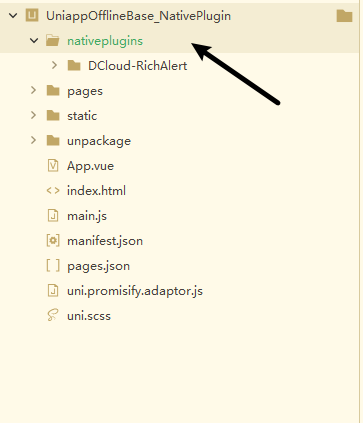Click the Sass icon beside uni.scss

tap(53, 316)
